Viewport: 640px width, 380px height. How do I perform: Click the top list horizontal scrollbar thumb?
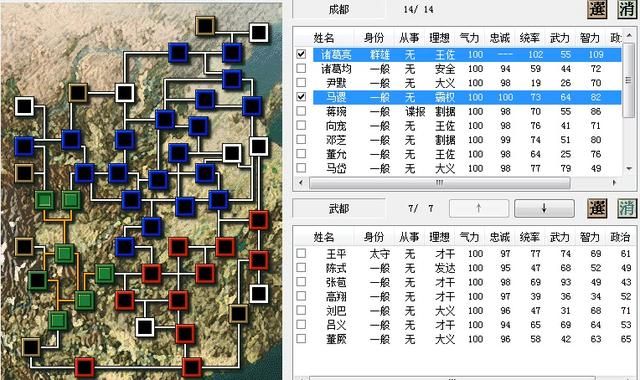tap(440, 183)
